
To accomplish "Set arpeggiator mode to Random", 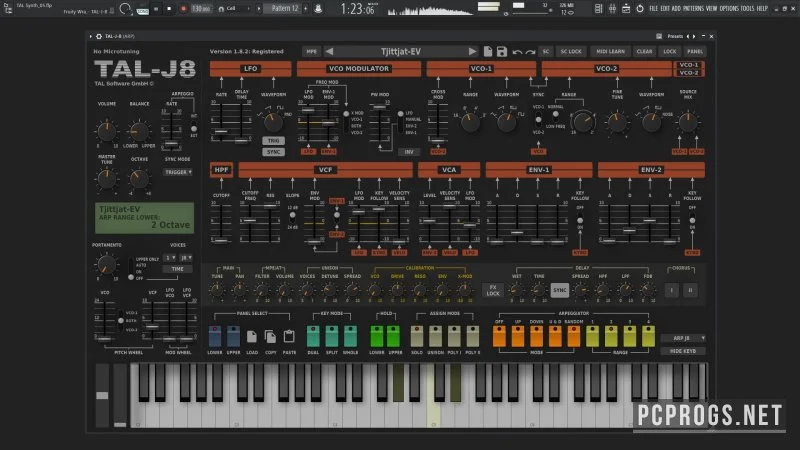I will coord(573,336).
